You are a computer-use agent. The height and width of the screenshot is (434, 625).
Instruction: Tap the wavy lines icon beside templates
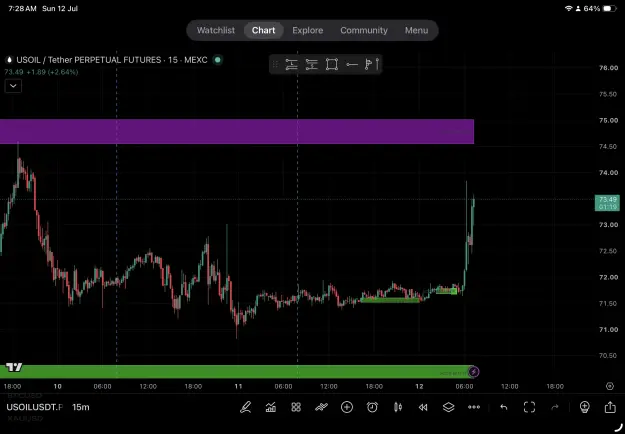[321, 407]
